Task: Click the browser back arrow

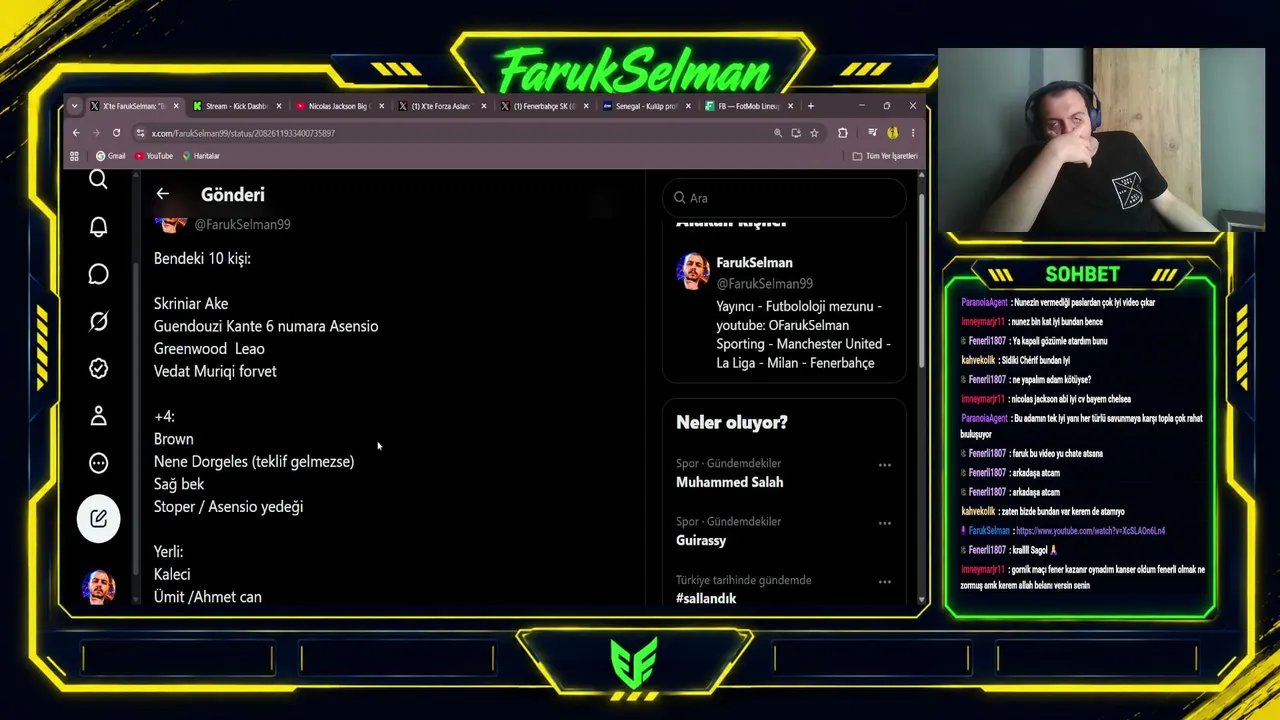Action: [76, 133]
